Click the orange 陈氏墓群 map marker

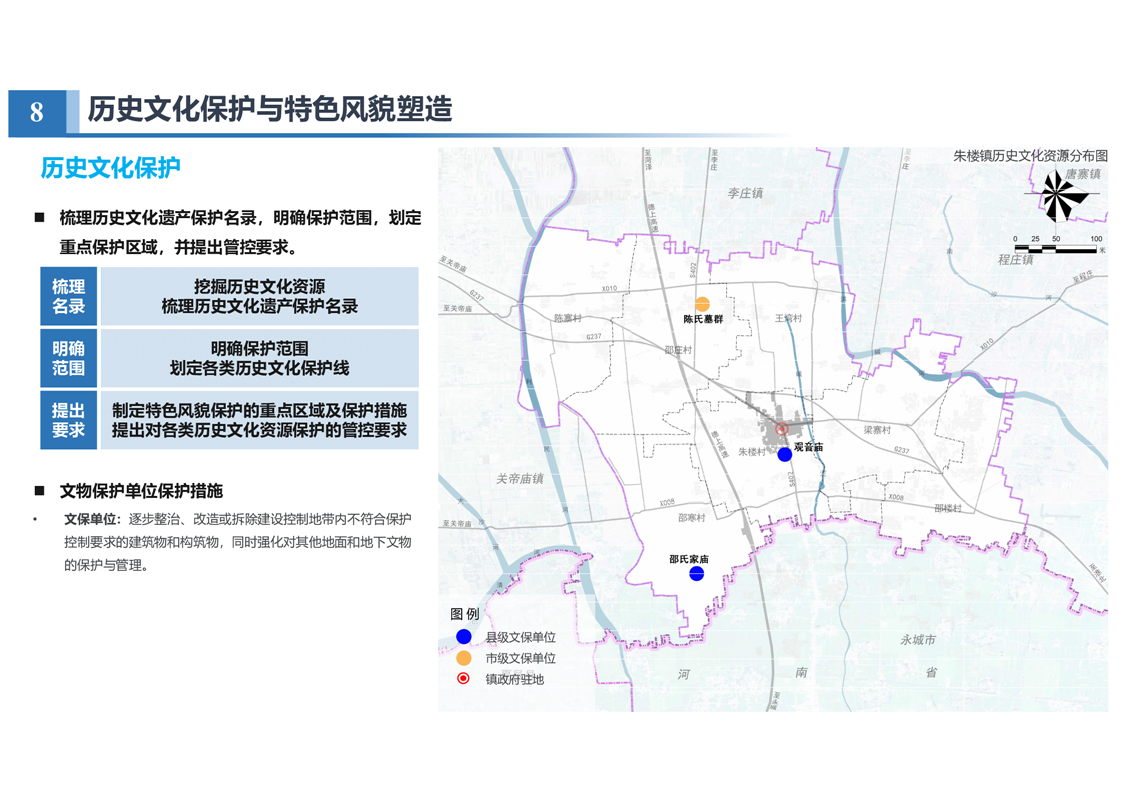tap(702, 304)
